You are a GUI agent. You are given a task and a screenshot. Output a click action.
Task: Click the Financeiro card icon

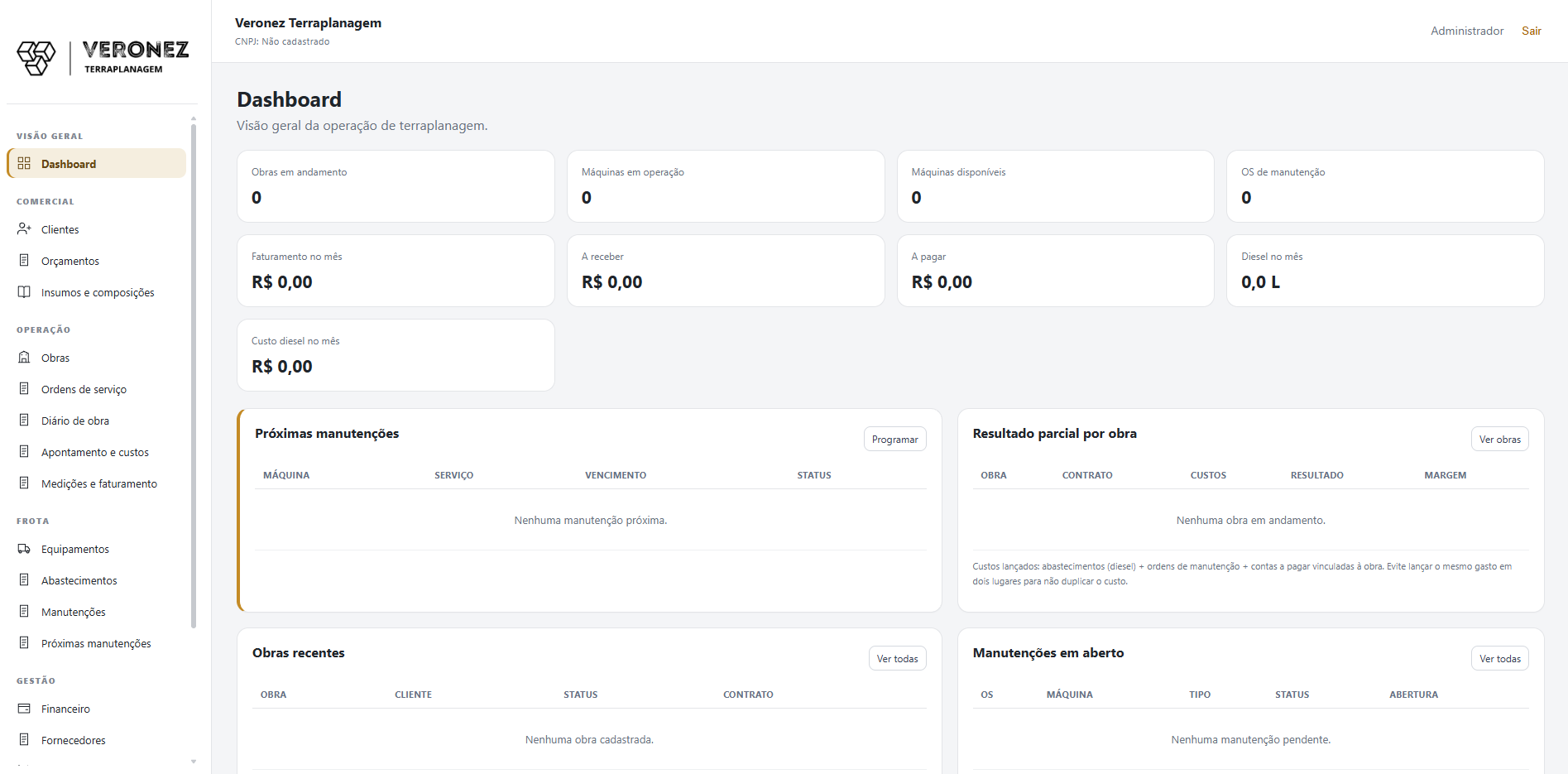pos(24,709)
